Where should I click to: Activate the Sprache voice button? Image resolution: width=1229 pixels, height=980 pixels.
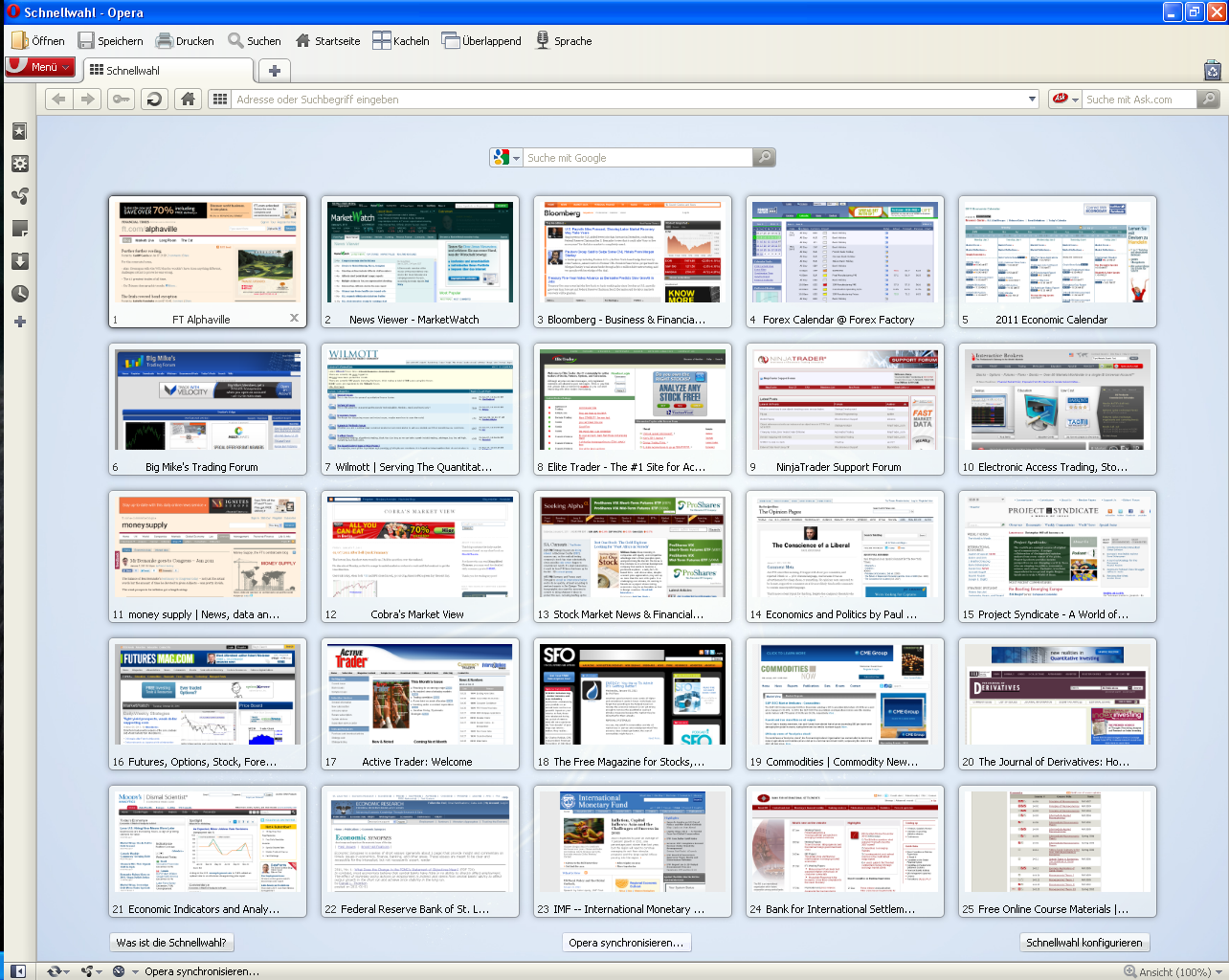[x=564, y=40]
